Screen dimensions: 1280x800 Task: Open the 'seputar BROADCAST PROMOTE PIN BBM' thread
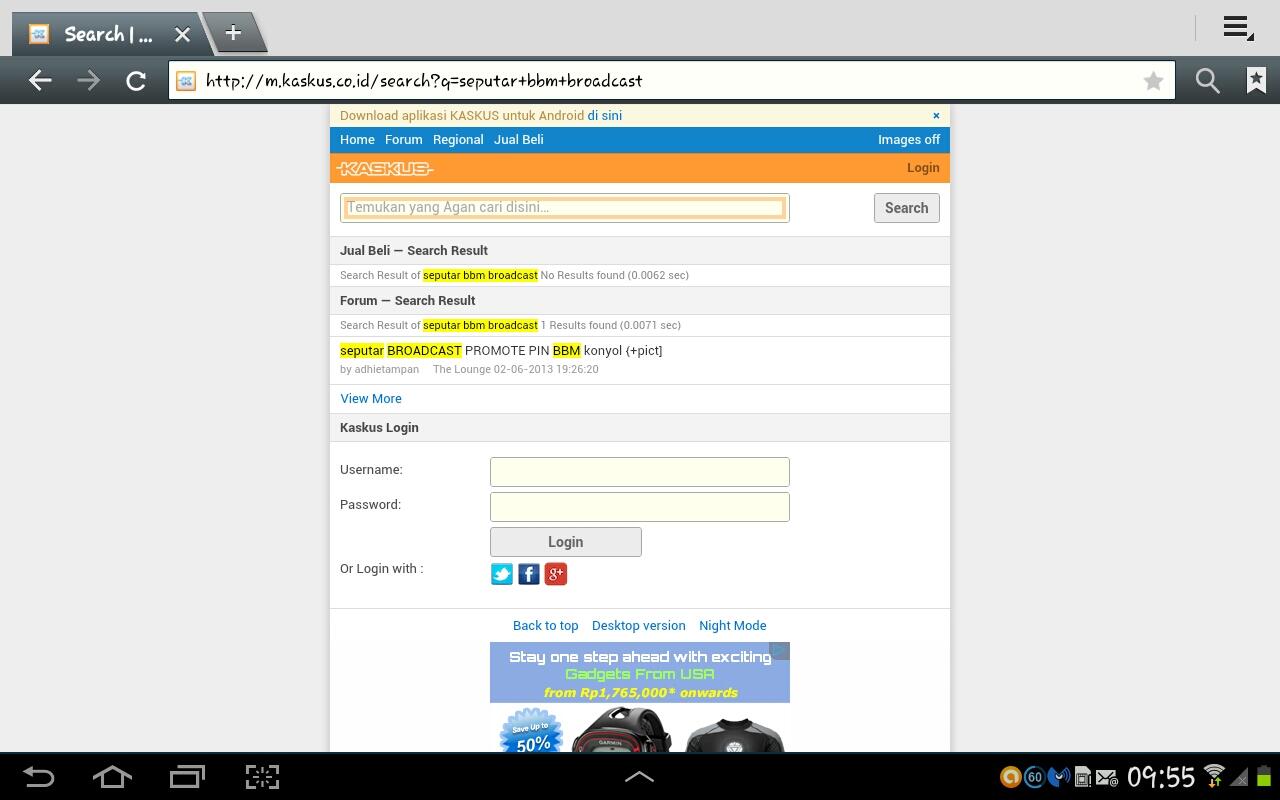501,350
